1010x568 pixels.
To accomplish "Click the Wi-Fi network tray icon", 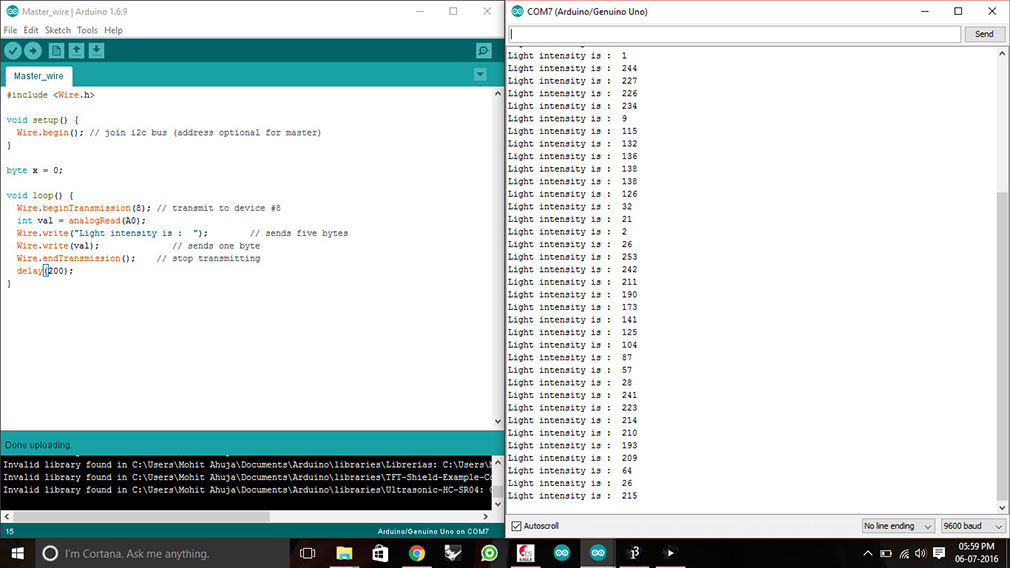I will tap(904, 553).
